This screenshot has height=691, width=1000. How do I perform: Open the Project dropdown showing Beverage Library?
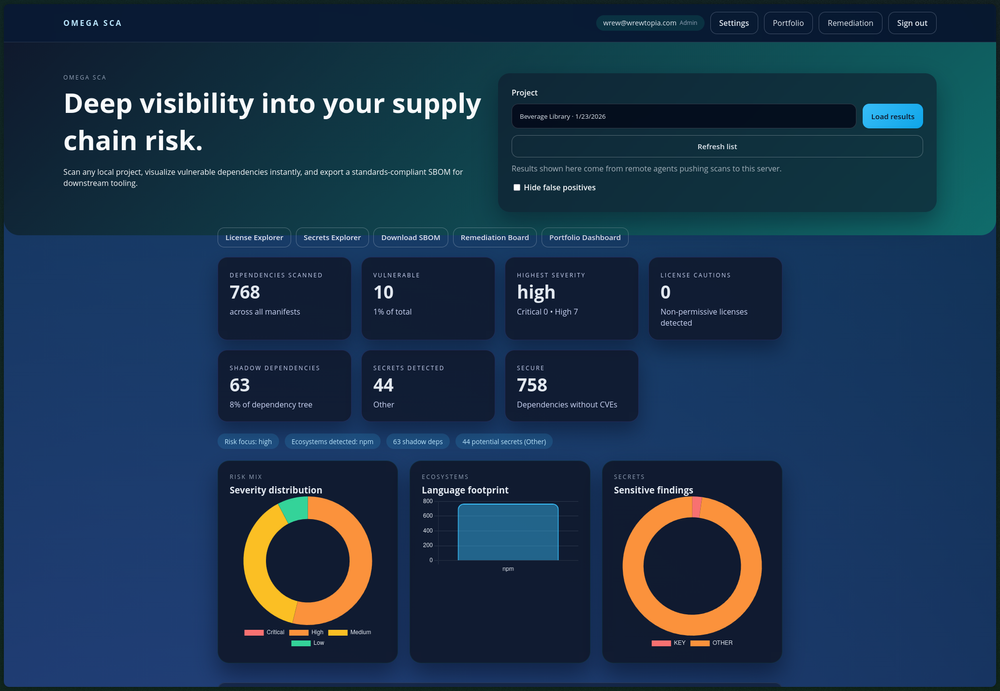[683, 117]
